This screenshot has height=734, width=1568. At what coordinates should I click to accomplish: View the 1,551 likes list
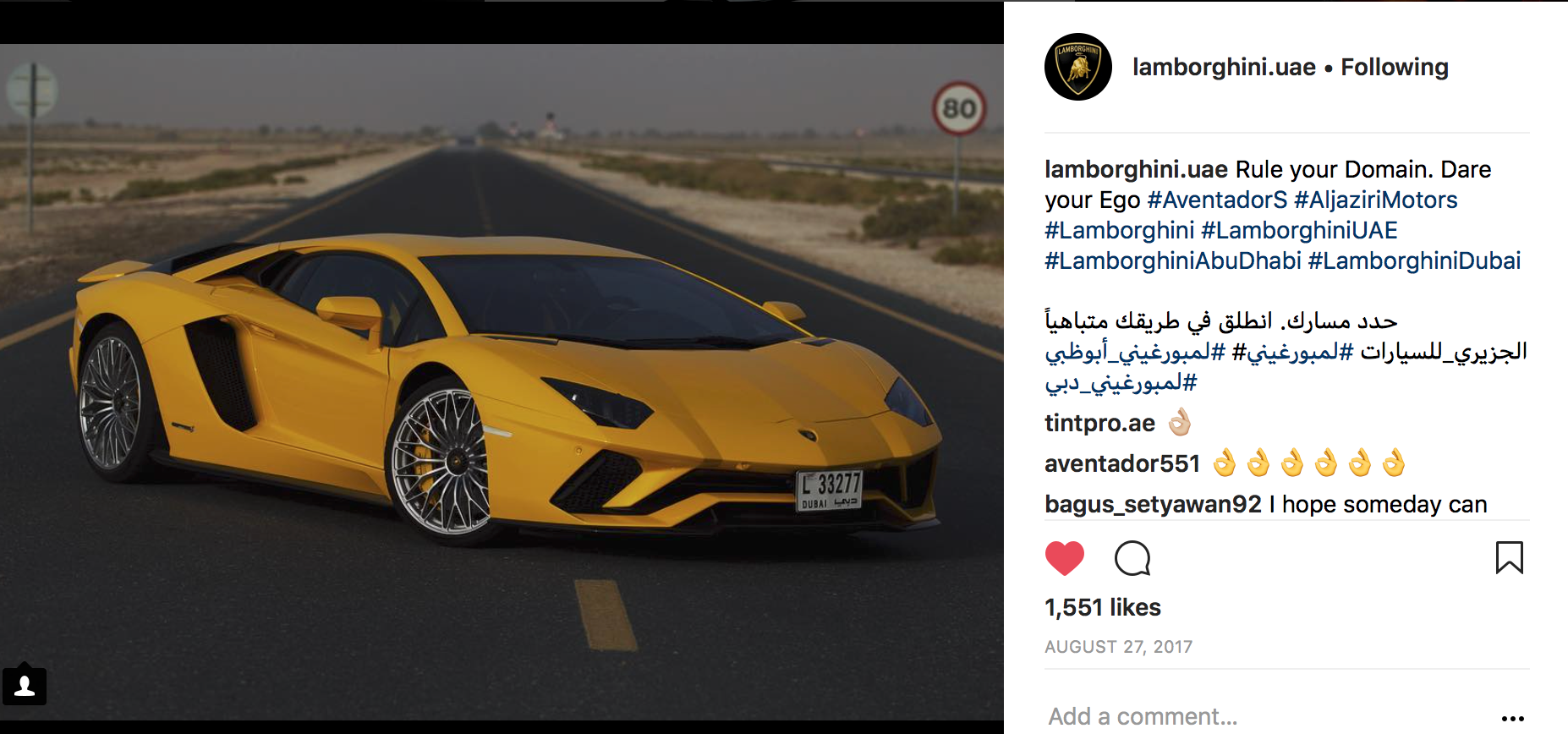[x=1103, y=607]
